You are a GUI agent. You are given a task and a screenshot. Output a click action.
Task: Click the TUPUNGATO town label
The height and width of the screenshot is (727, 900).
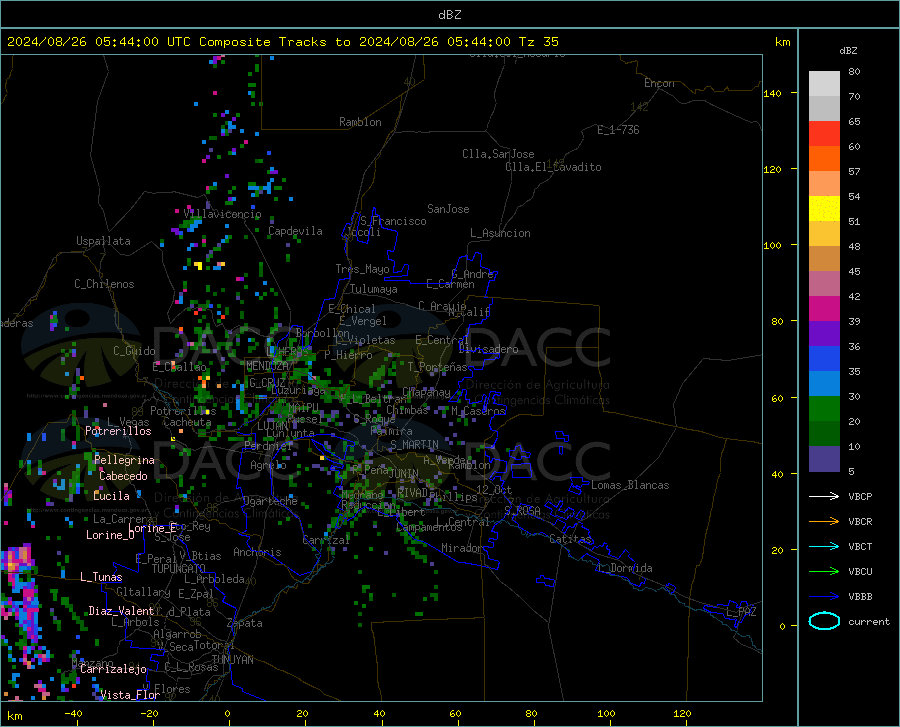pyautogui.click(x=179, y=569)
